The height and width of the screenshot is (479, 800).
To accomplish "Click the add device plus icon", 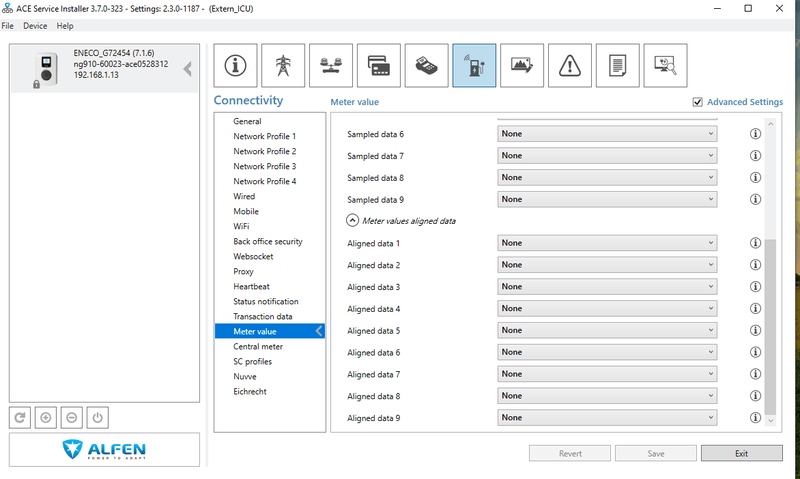I will (x=46, y=418).
